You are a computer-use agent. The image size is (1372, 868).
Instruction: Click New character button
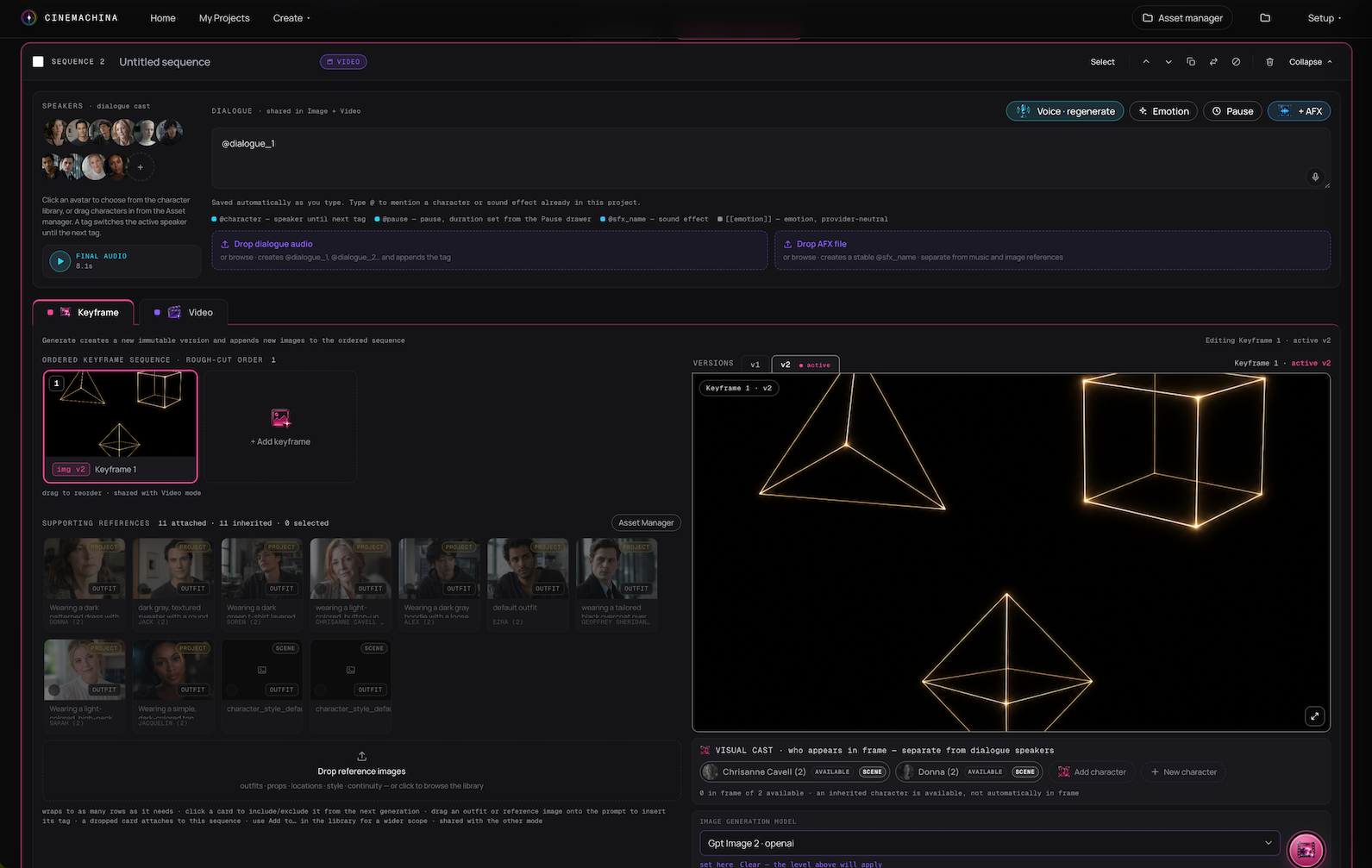point(1183,771)
